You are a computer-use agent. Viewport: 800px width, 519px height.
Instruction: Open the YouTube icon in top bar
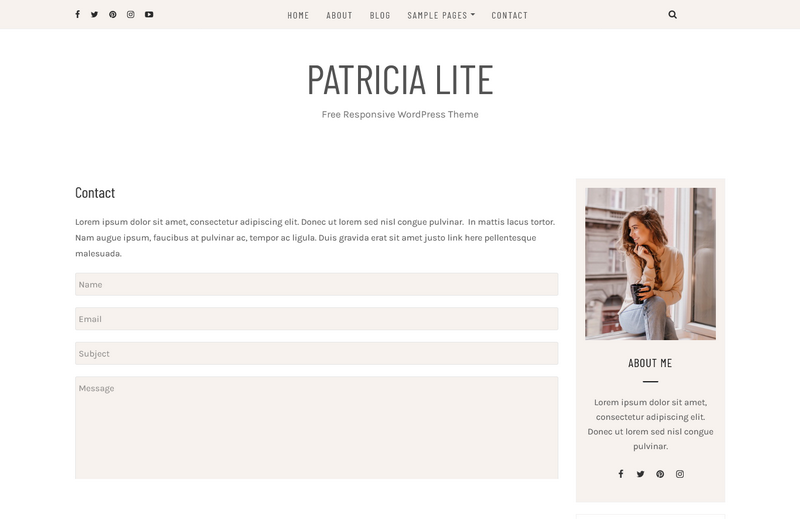coord(149,14)
